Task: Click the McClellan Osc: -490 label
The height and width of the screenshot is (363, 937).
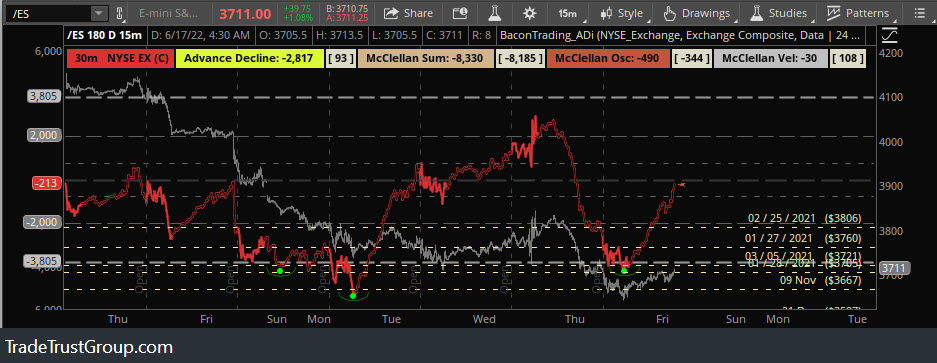Action: click(607, 59)
